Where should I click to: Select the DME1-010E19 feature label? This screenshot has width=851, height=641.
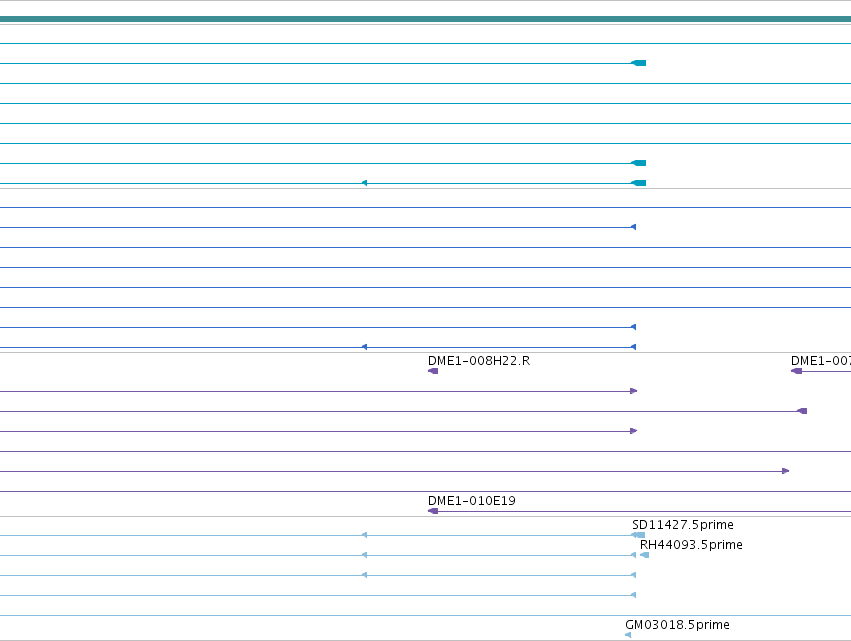[x=472, y=501]
